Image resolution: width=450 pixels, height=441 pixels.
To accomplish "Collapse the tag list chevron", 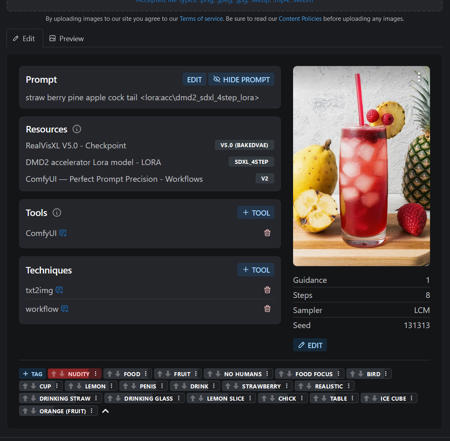I will tap(105, 411).
